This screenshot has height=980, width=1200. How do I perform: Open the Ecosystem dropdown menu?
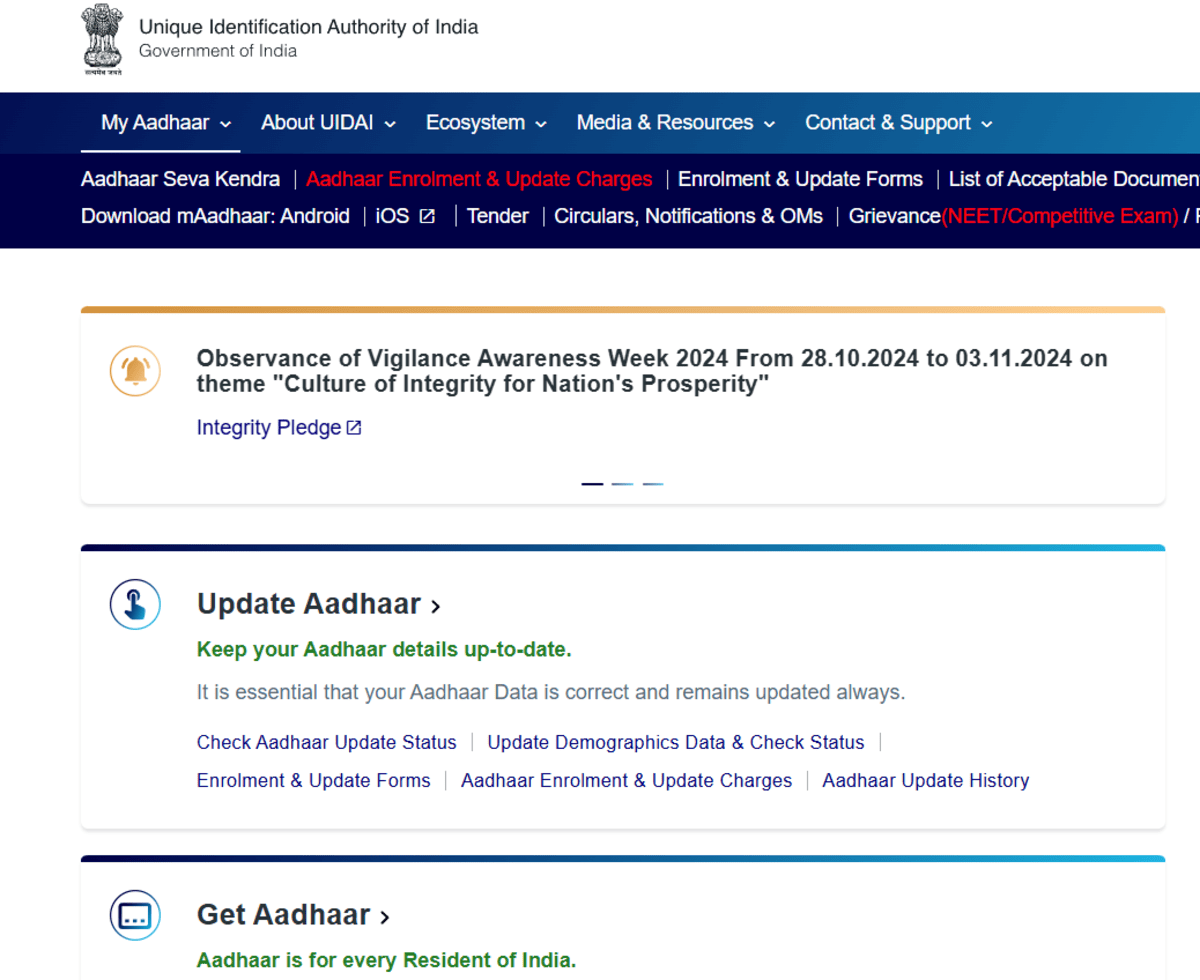pos(486,123)
